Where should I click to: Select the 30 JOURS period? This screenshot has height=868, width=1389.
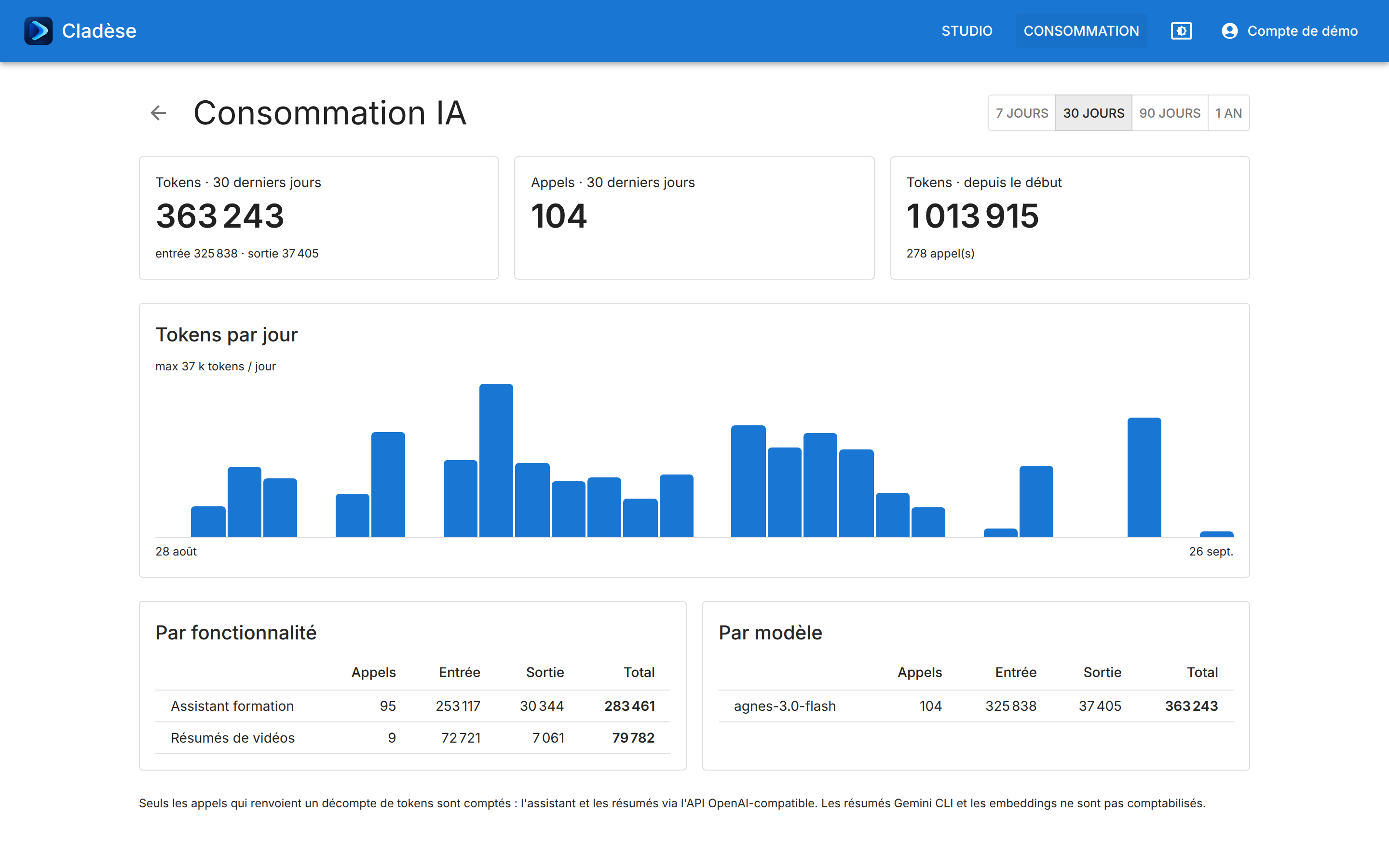point(1093,113)
